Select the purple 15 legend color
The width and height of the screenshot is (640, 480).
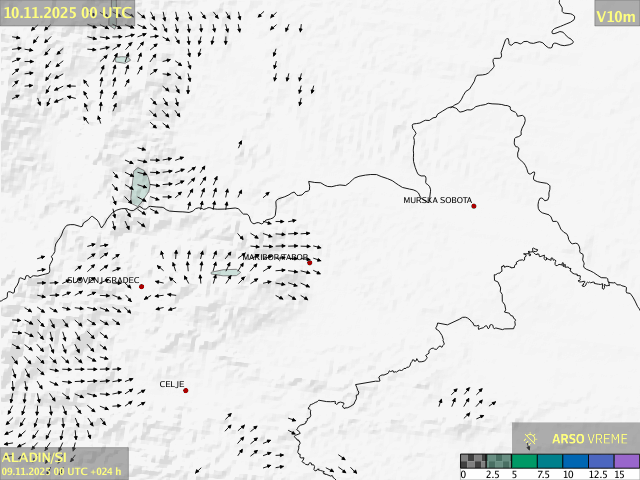coord(626,461)
